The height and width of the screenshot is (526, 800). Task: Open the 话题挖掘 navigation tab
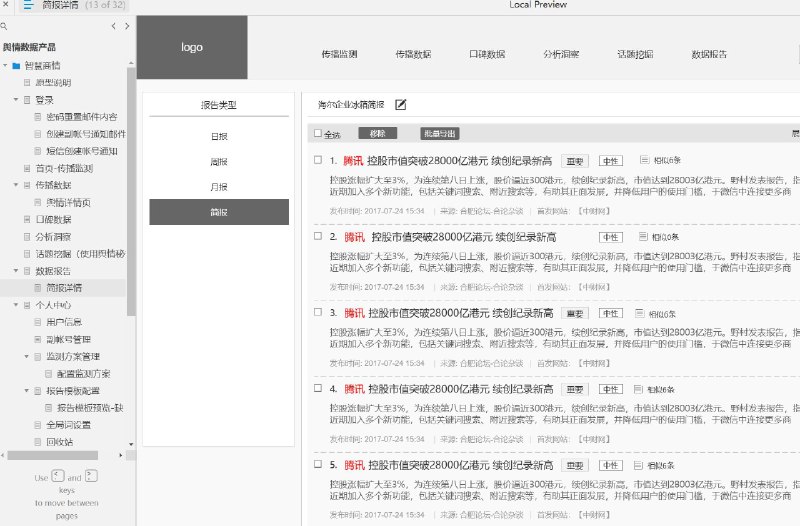pos(635,54)
